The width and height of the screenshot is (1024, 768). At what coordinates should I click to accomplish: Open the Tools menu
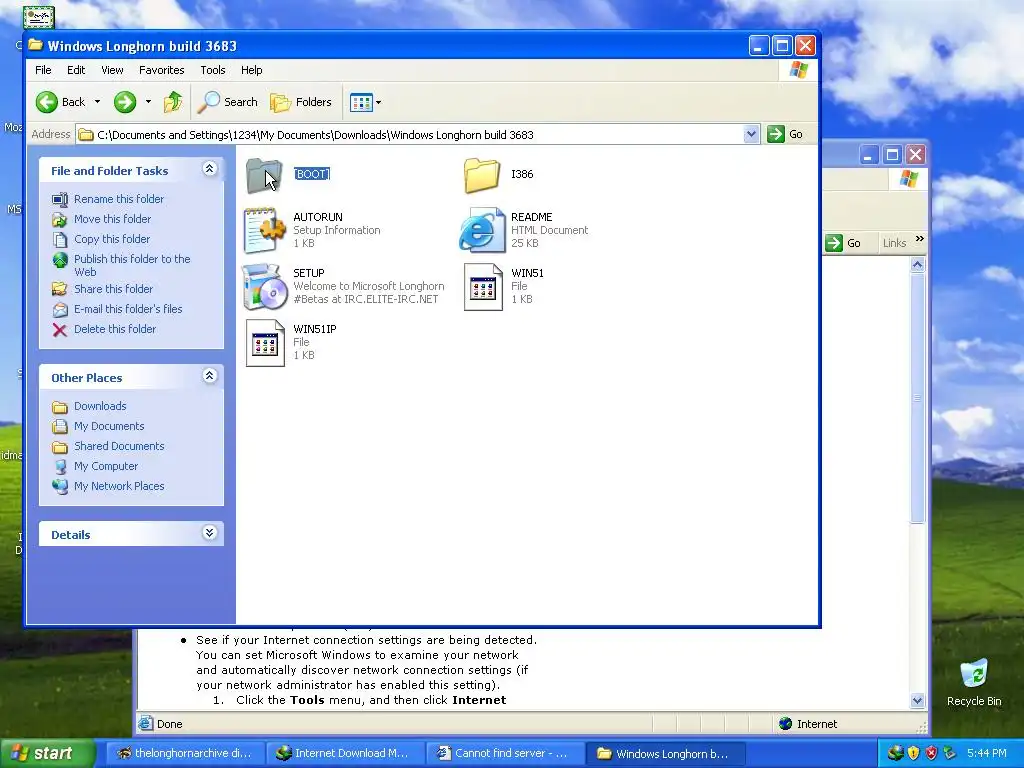(x=212, y=70)
